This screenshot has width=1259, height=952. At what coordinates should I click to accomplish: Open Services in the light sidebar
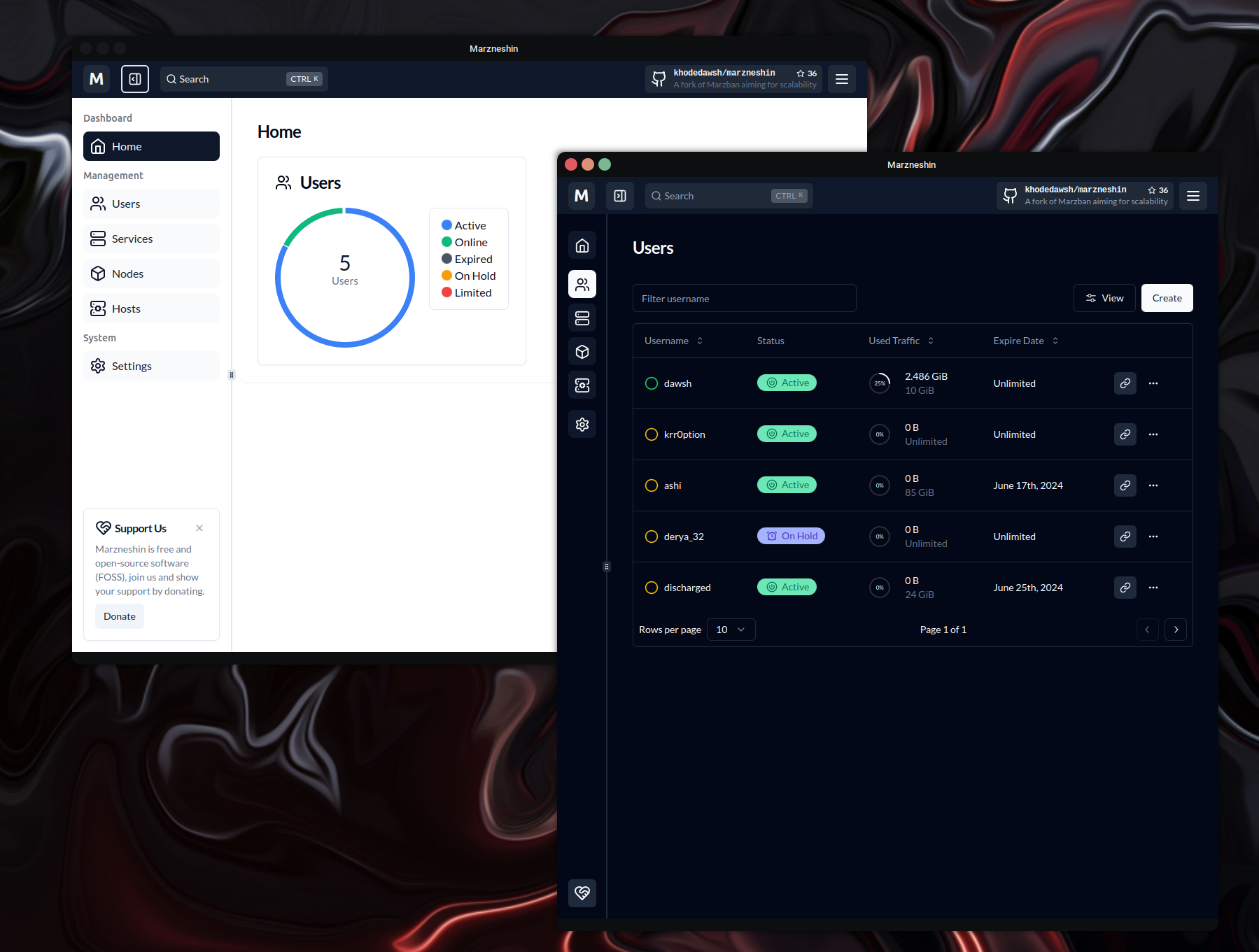[151, 239]
